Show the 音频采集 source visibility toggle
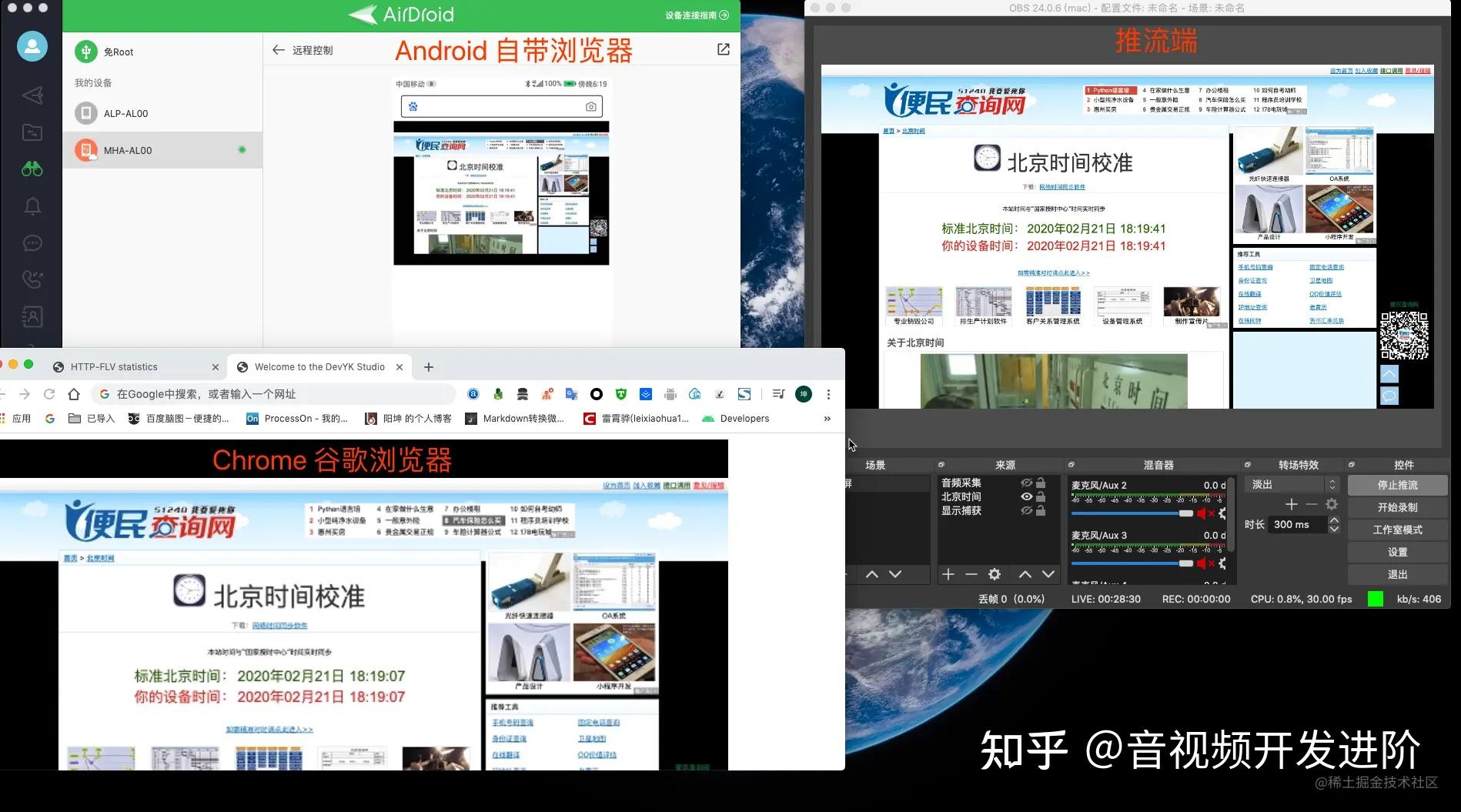The height and width of the screenshot is (812, 1461). [x=1025, y=483]
